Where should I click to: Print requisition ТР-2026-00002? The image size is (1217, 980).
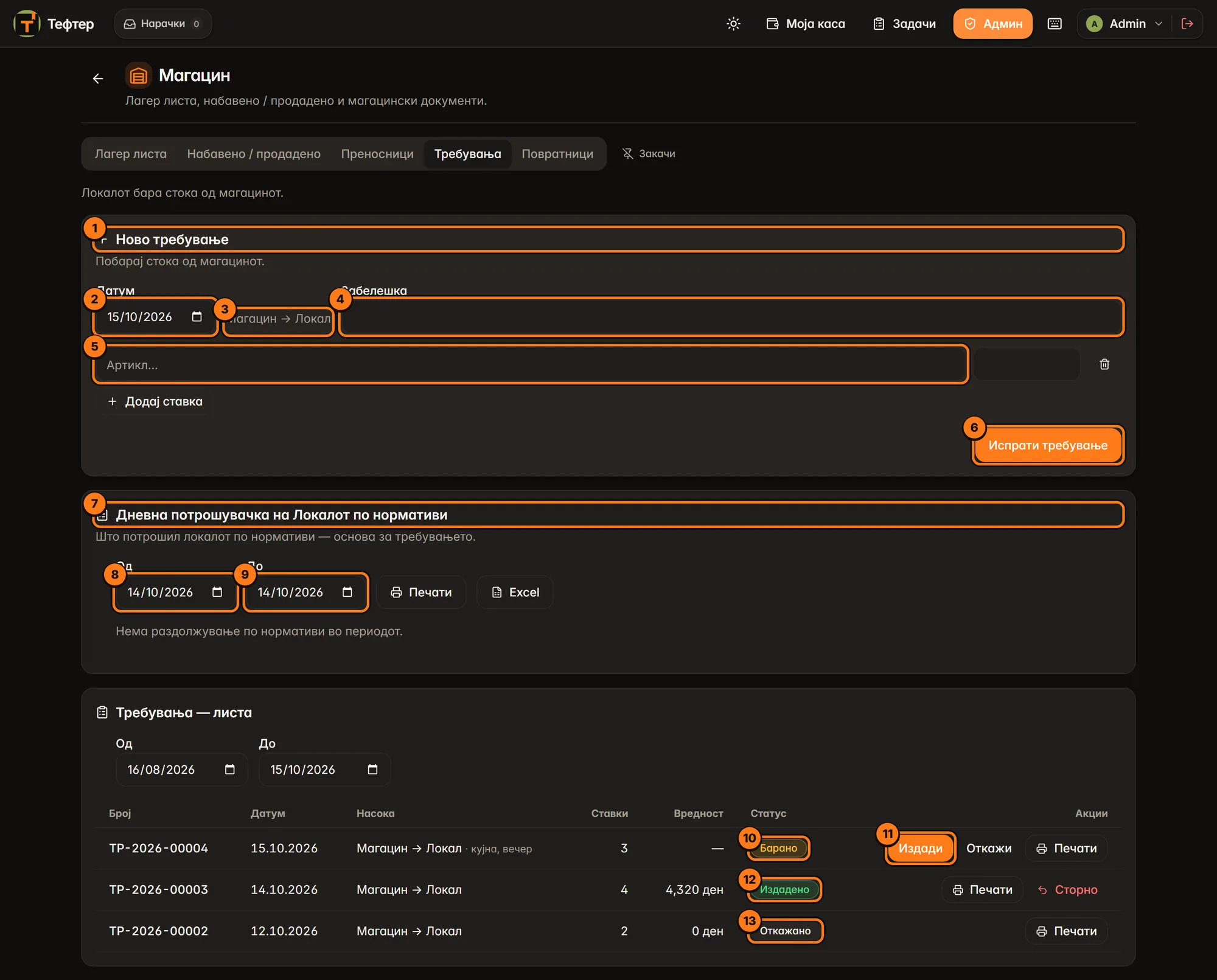pos(1067,931)
